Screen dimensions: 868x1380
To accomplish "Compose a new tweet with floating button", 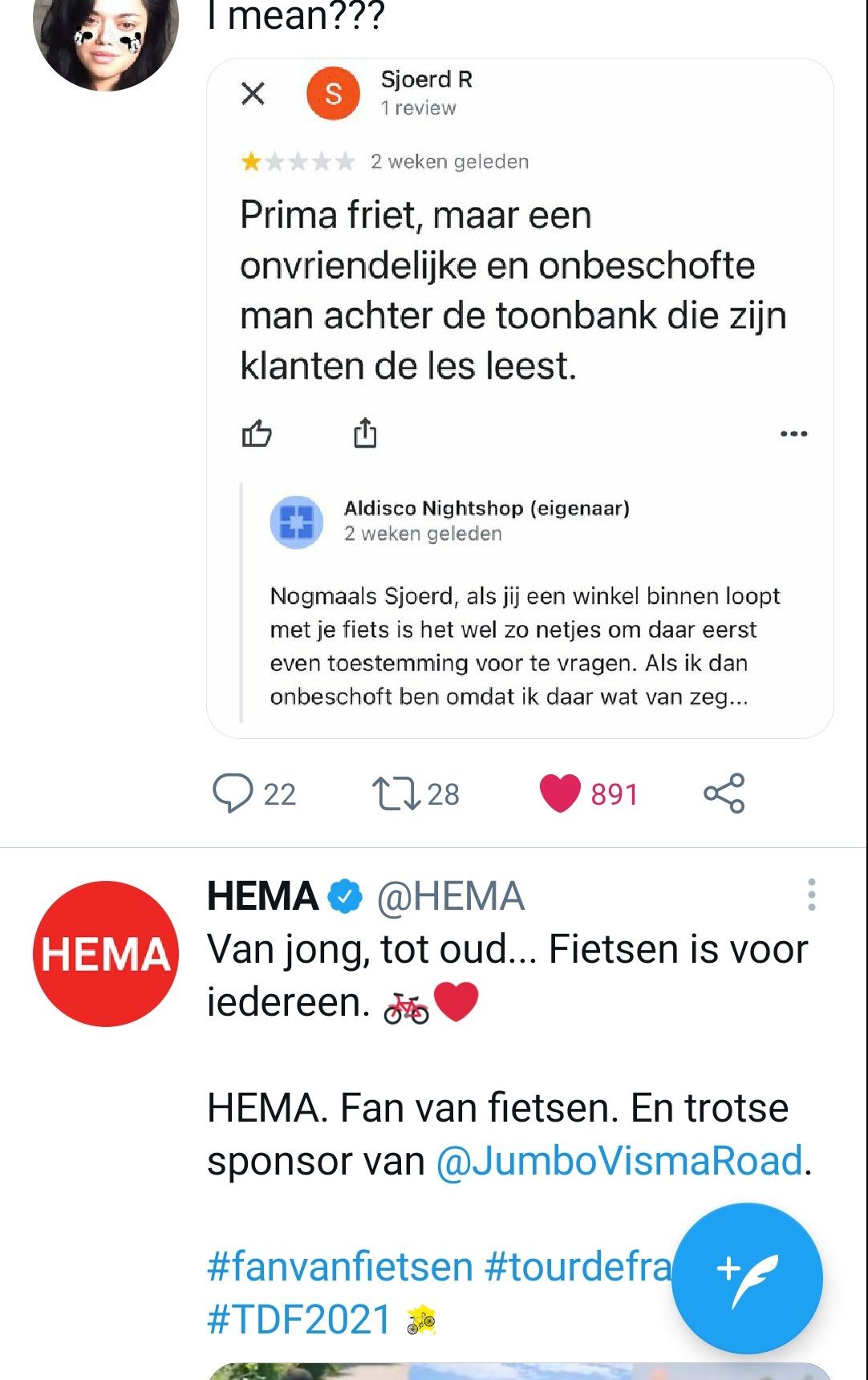I will point(747,1277).
